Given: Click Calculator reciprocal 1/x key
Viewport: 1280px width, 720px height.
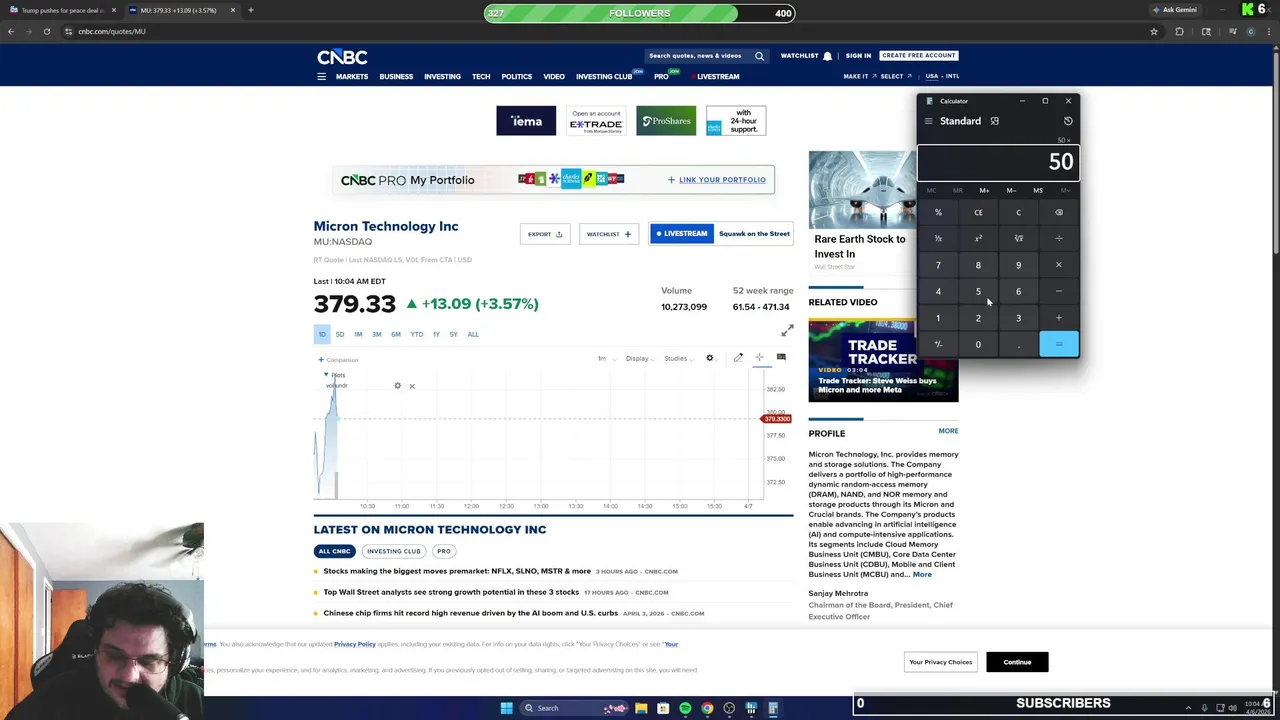Looking at the screenshot, I should pyautogui.click(x=938, y=238).
